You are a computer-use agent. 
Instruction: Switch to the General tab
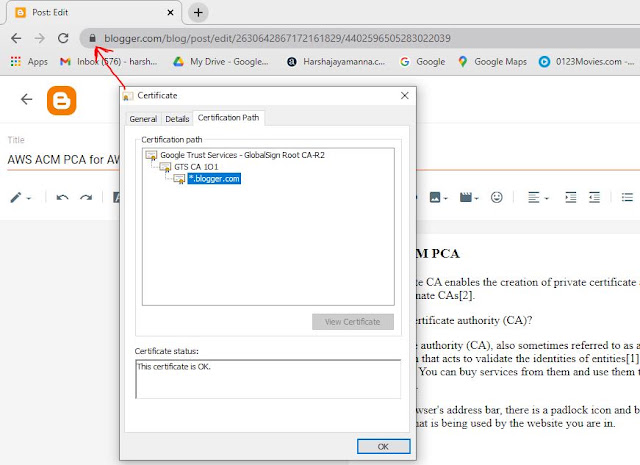143,119
